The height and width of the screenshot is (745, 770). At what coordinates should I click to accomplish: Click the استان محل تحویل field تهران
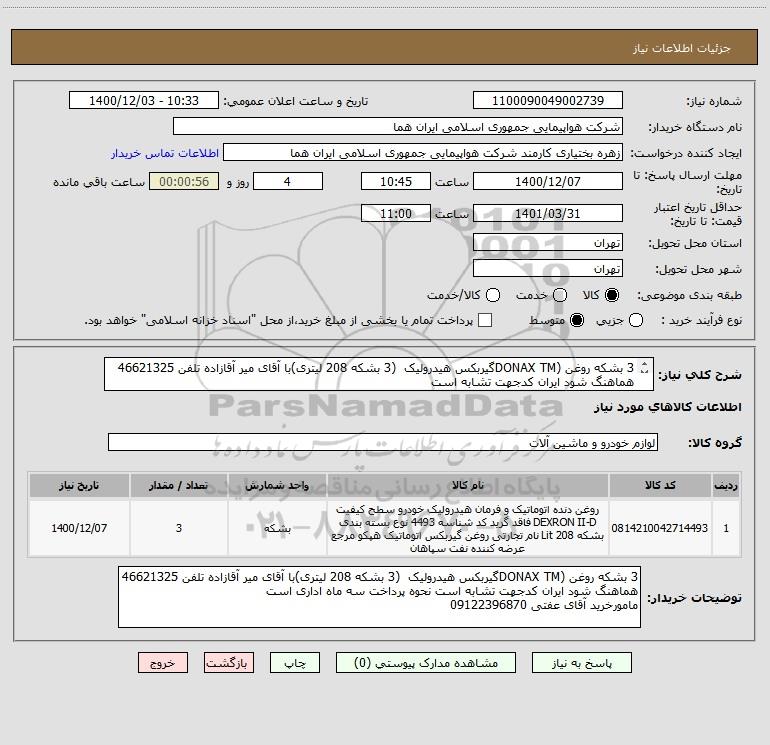click(548, 243)
